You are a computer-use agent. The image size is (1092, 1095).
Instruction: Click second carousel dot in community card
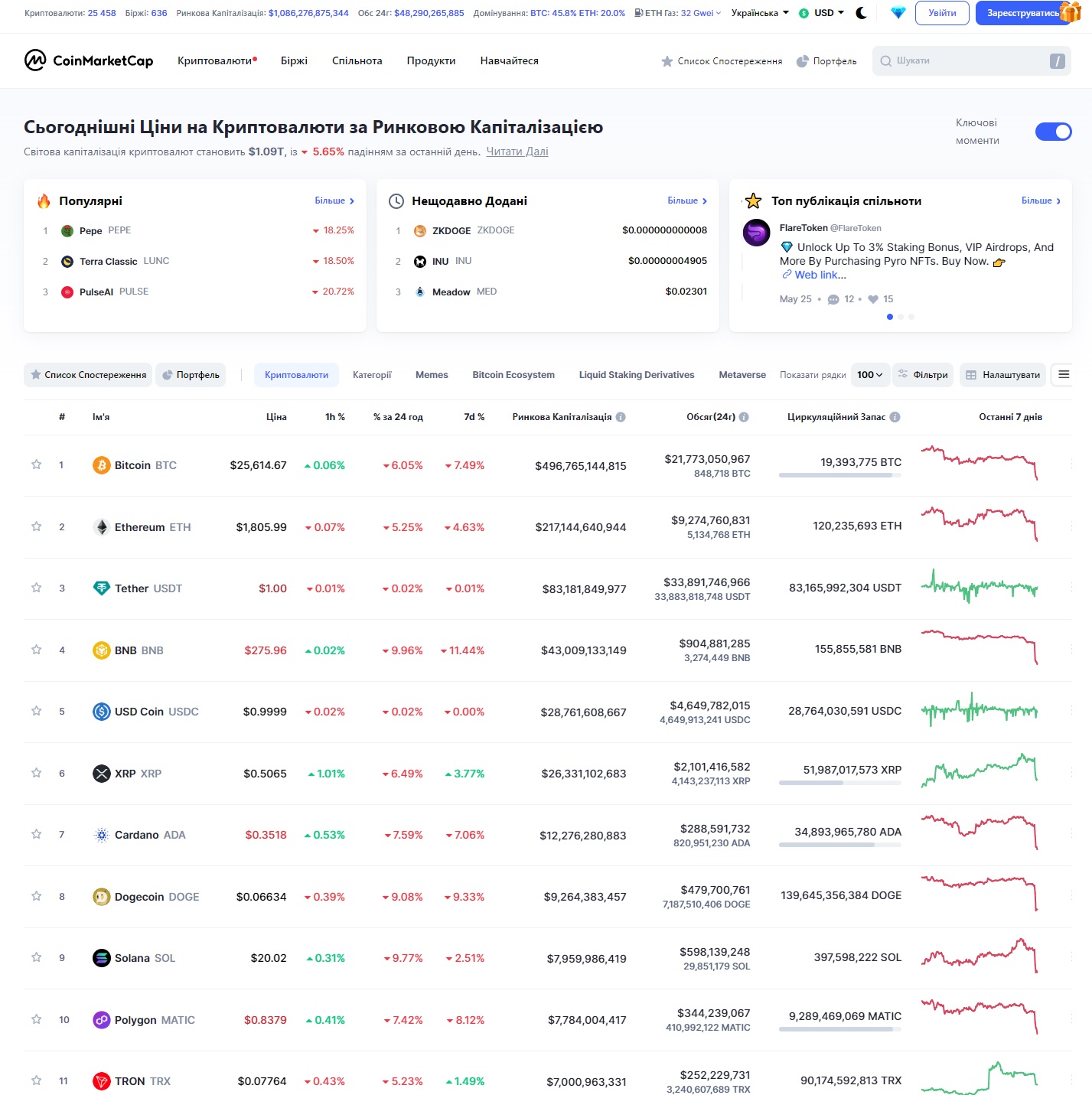coord(901,317)
